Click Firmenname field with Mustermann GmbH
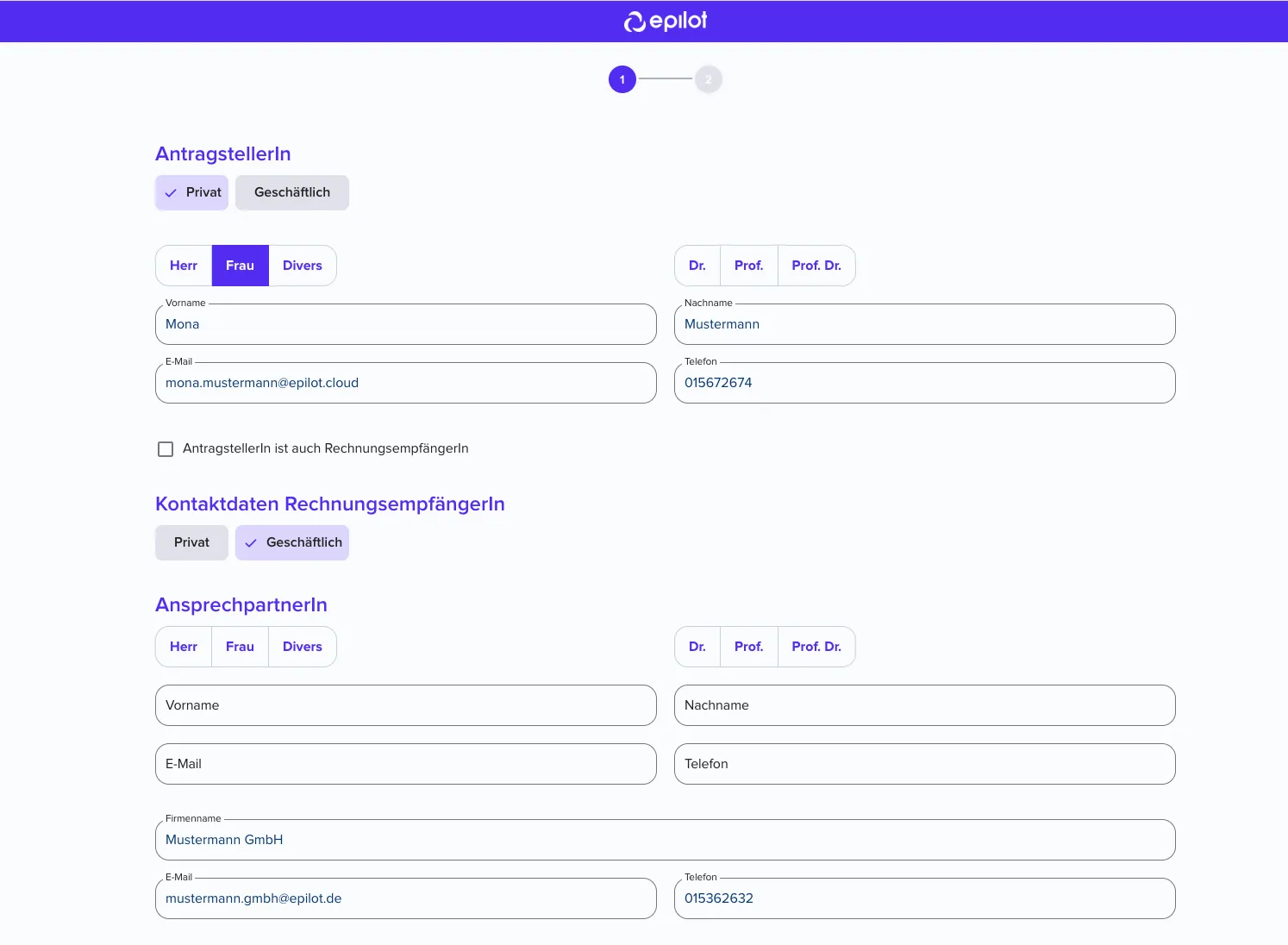1288x945 pixels. point(666,840)
